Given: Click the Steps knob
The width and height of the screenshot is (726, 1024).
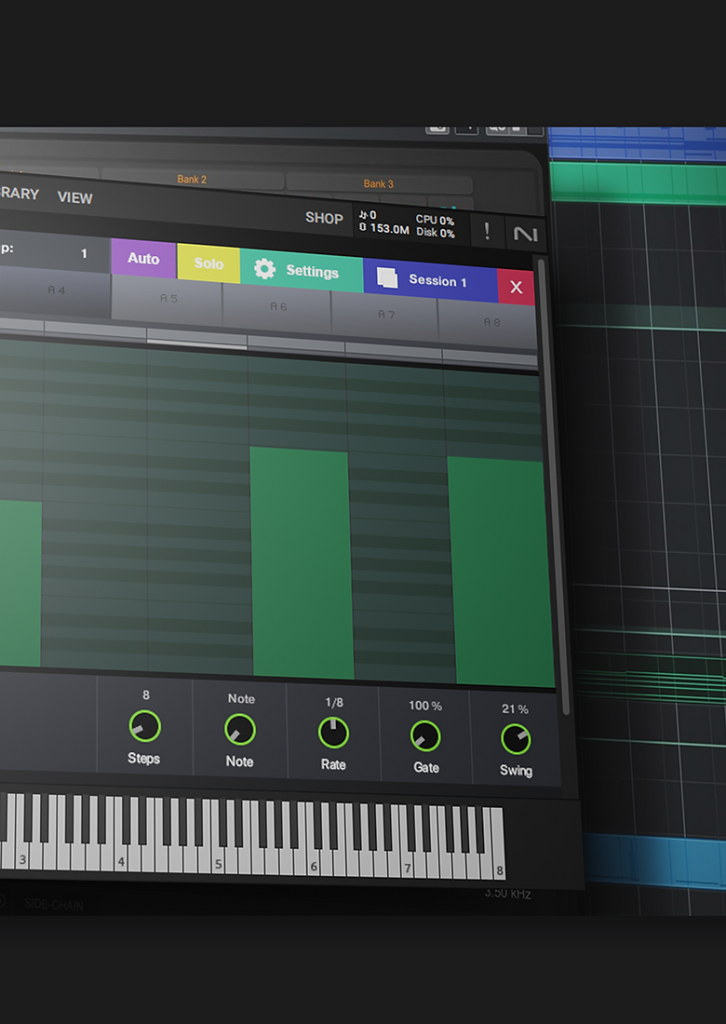Looking at the screenshot, I should (x=145, y=726).
